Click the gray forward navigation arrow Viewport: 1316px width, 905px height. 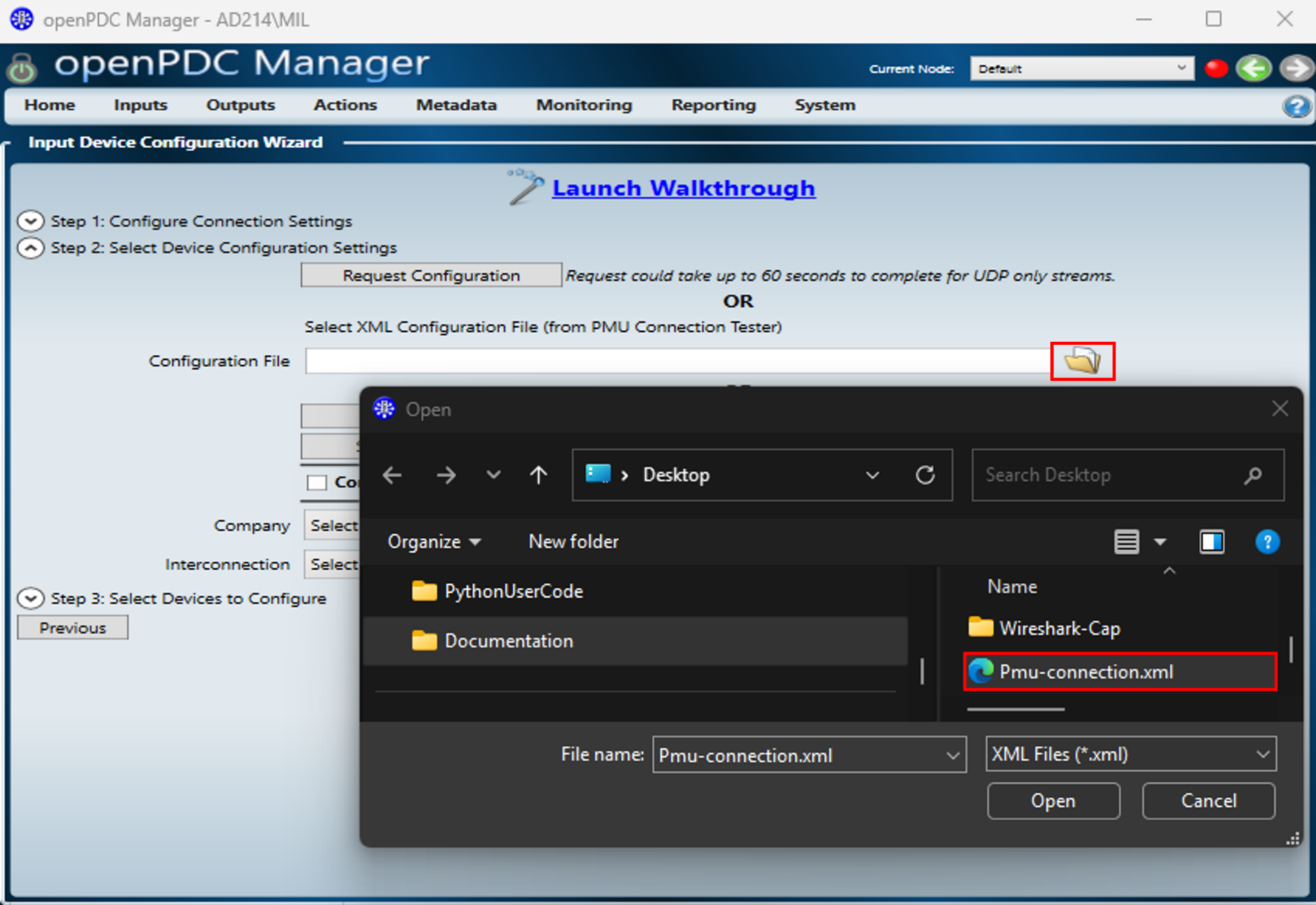(x=1296, y=69)
